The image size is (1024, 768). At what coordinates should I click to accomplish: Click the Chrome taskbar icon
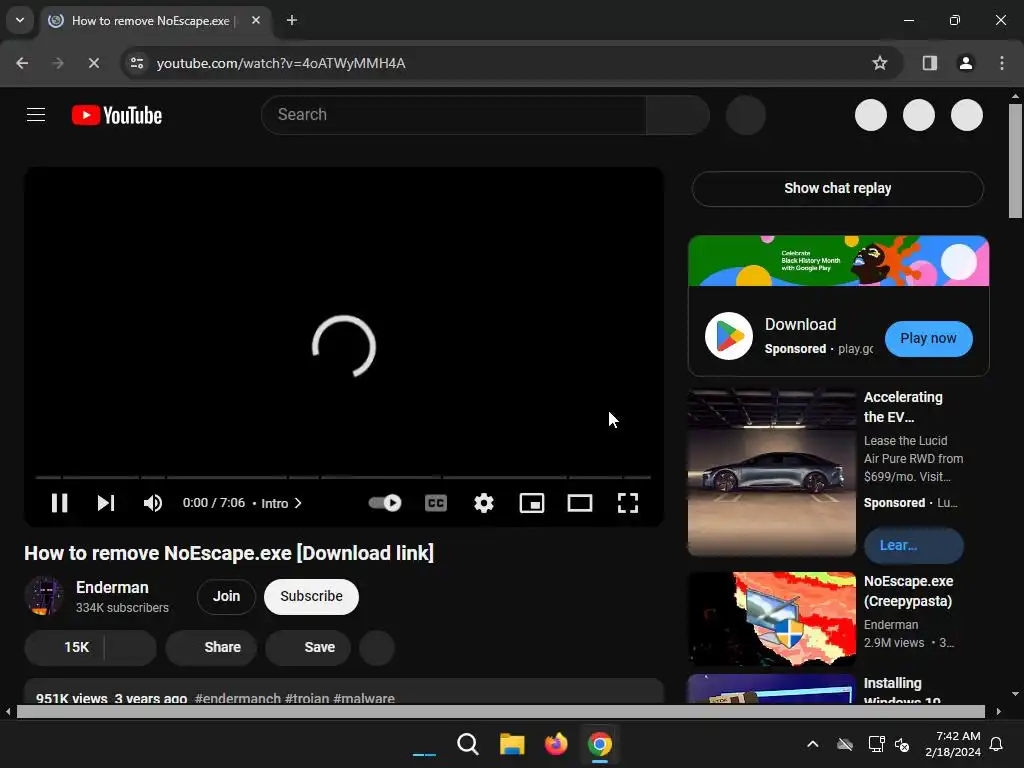point(600,744)
